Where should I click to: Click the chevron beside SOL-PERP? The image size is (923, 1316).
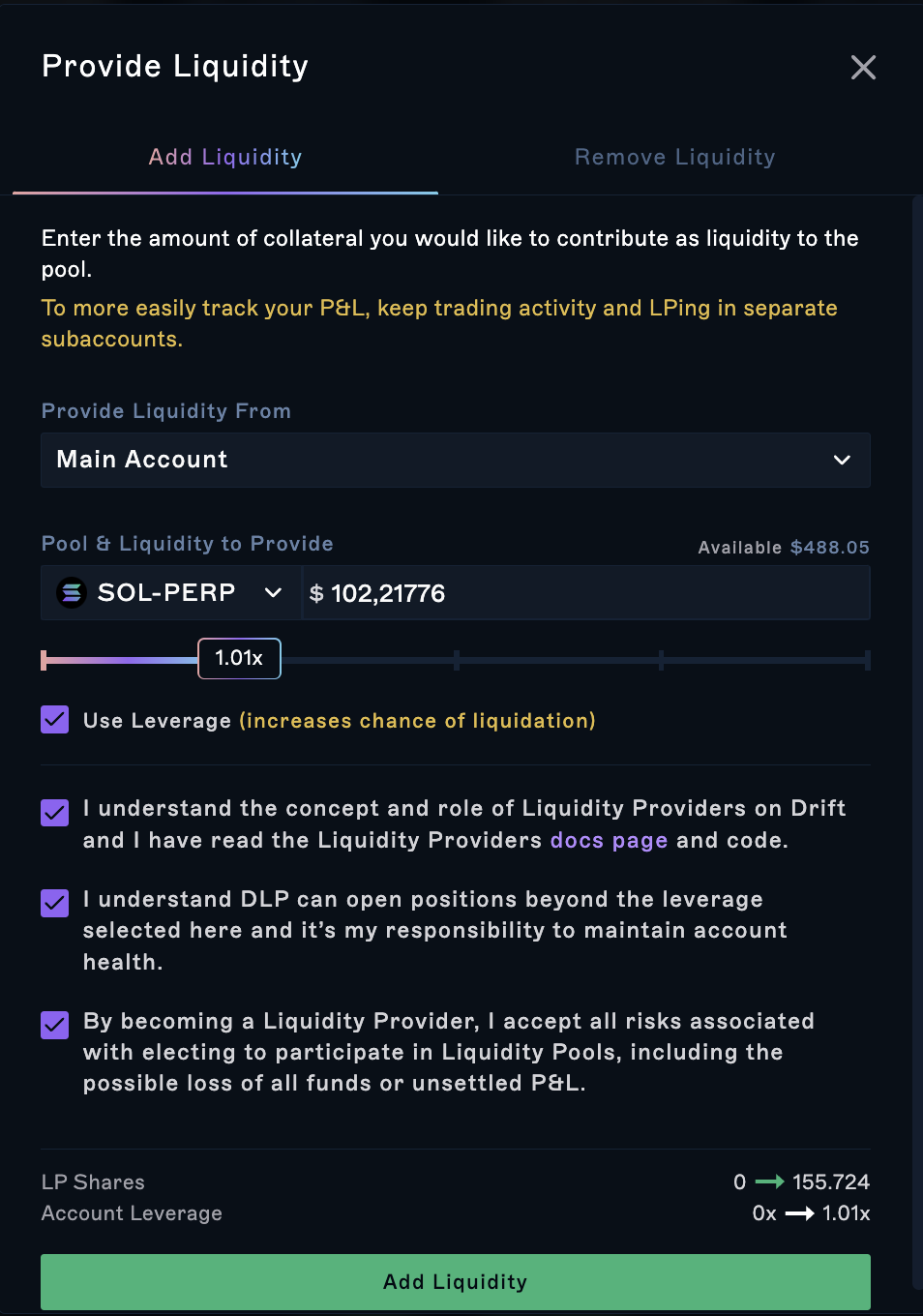tap(273, 592)
